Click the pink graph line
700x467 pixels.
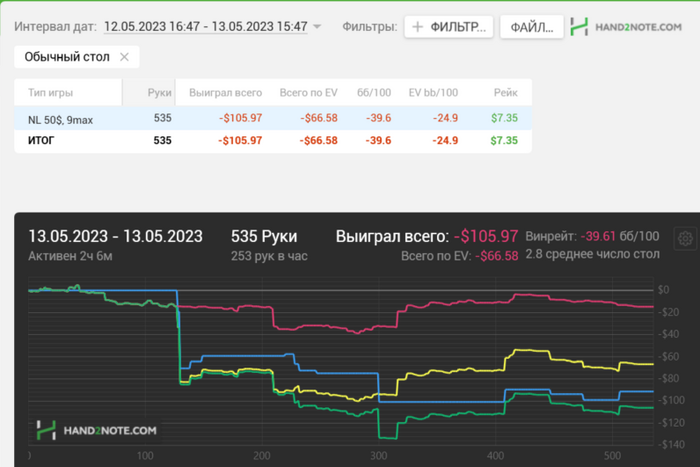click(312, 326)
